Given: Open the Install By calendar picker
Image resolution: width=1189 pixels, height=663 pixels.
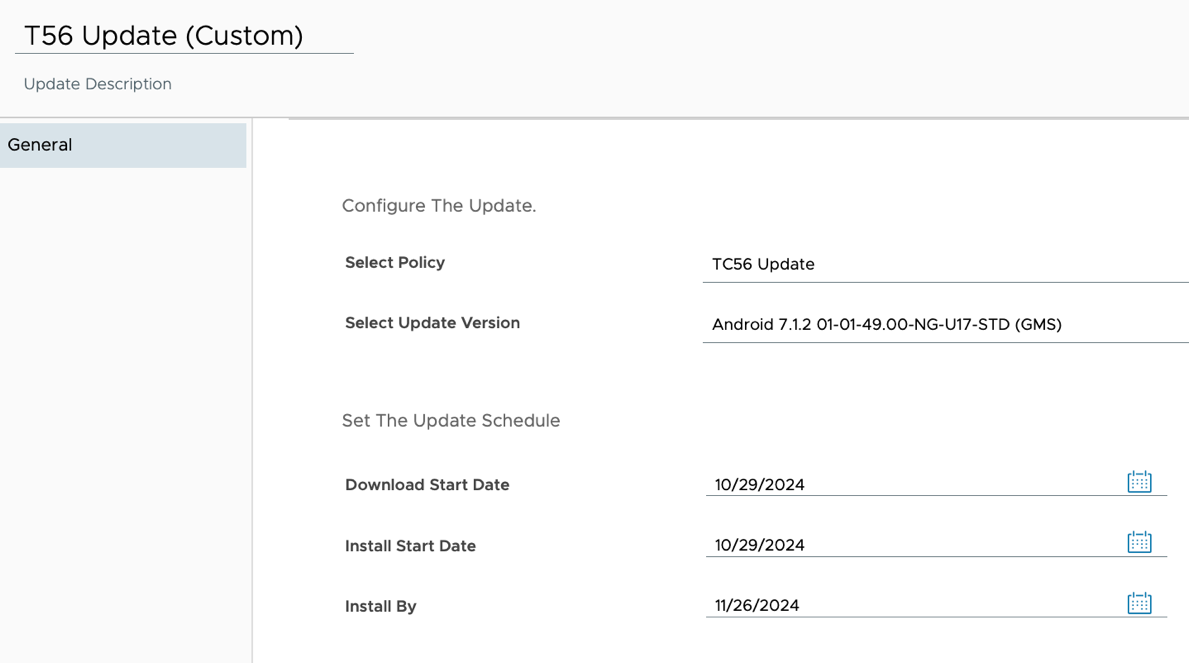Looking at the screenshot, I should pos(1139,603).
